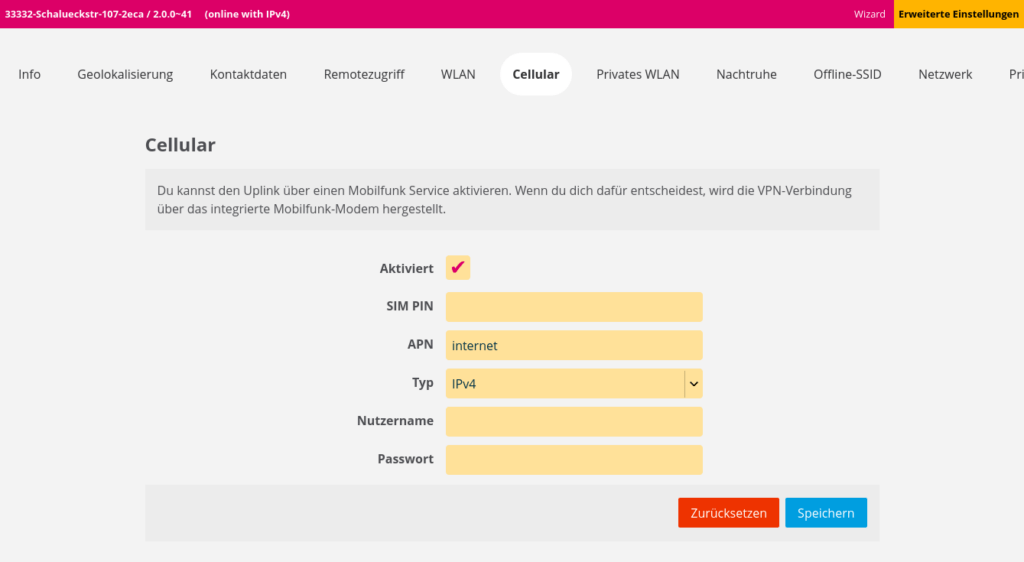Select the Passwort input field
1024x562 pixels.
coord(574,460)
